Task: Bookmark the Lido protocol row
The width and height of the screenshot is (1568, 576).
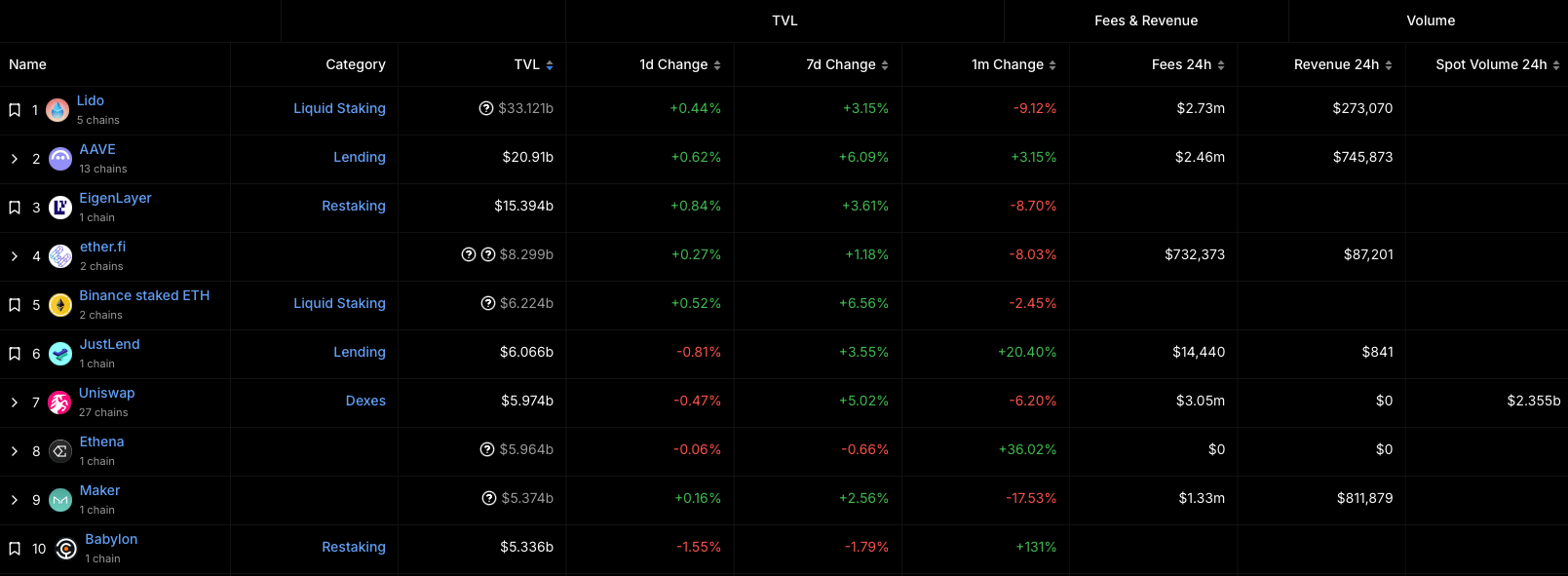Action: [15, 110]
